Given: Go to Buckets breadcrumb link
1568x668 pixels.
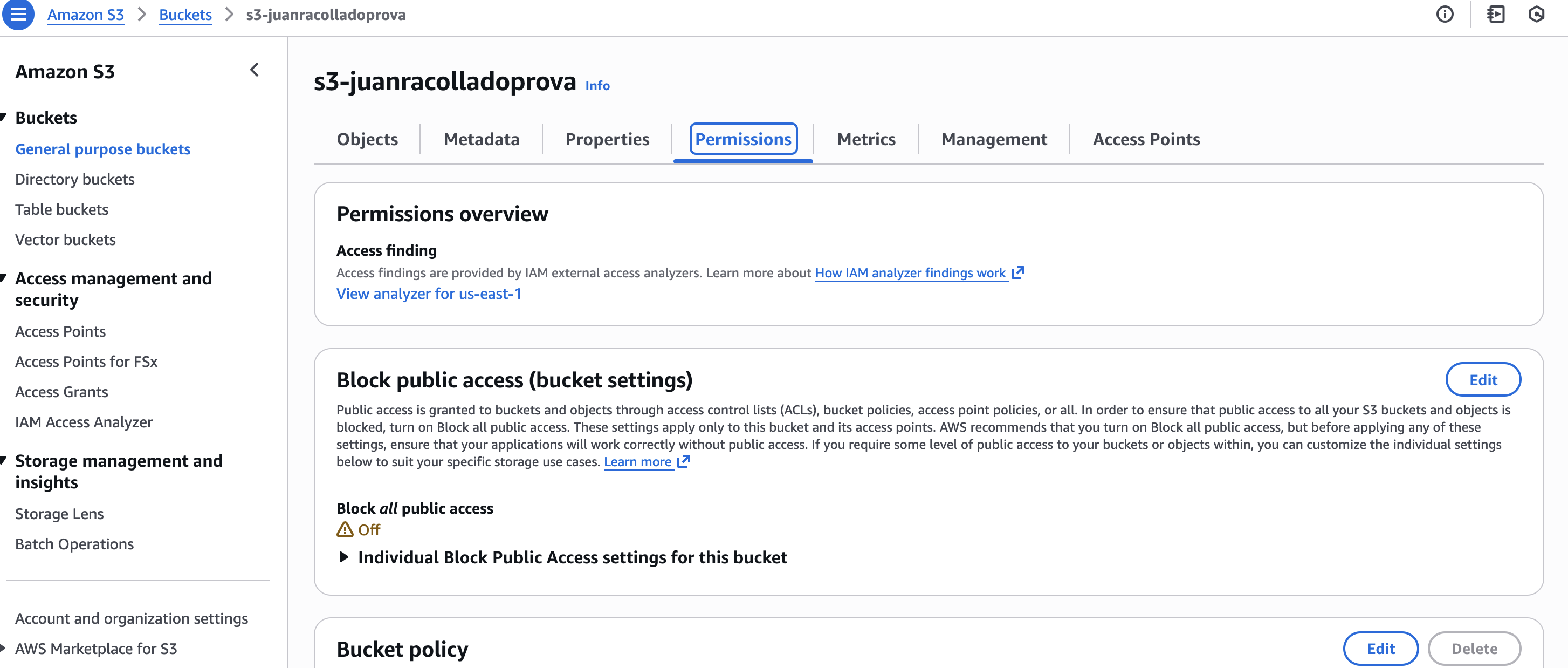Looking at the screenshot, I should pyautogui.click(x=185, y=15).
